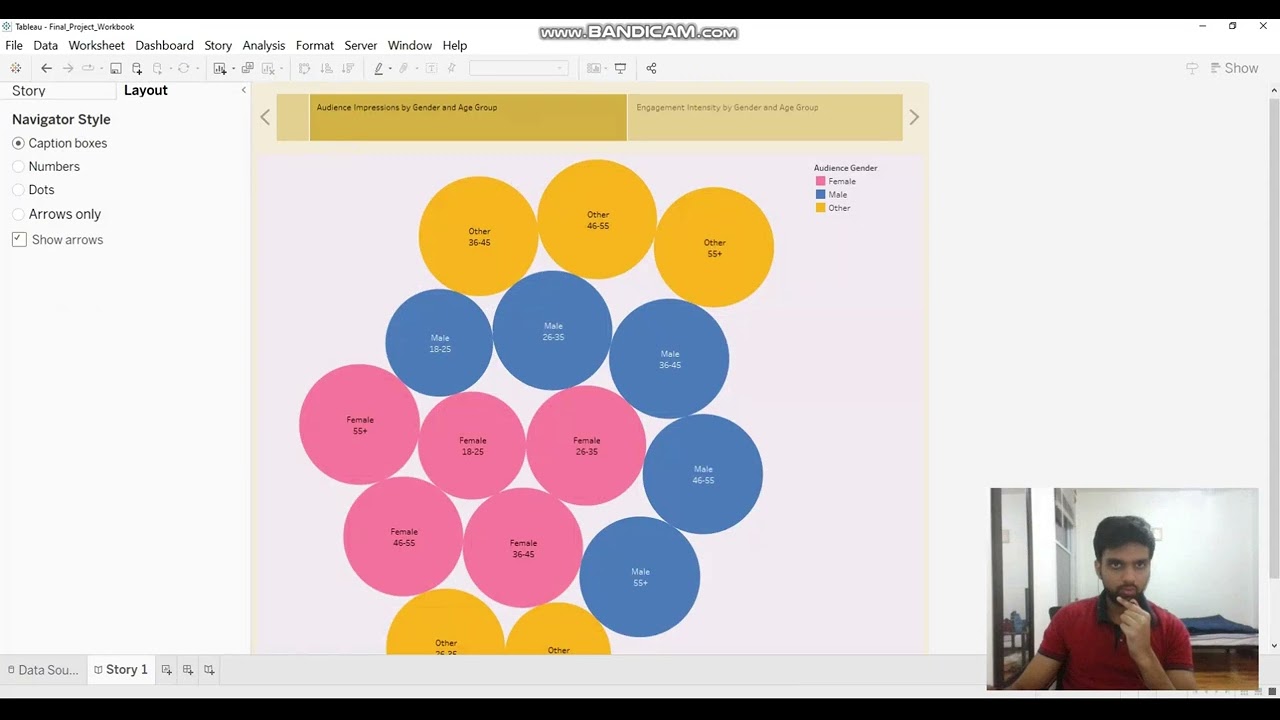Go to next story point arrow

click(914, 117)
